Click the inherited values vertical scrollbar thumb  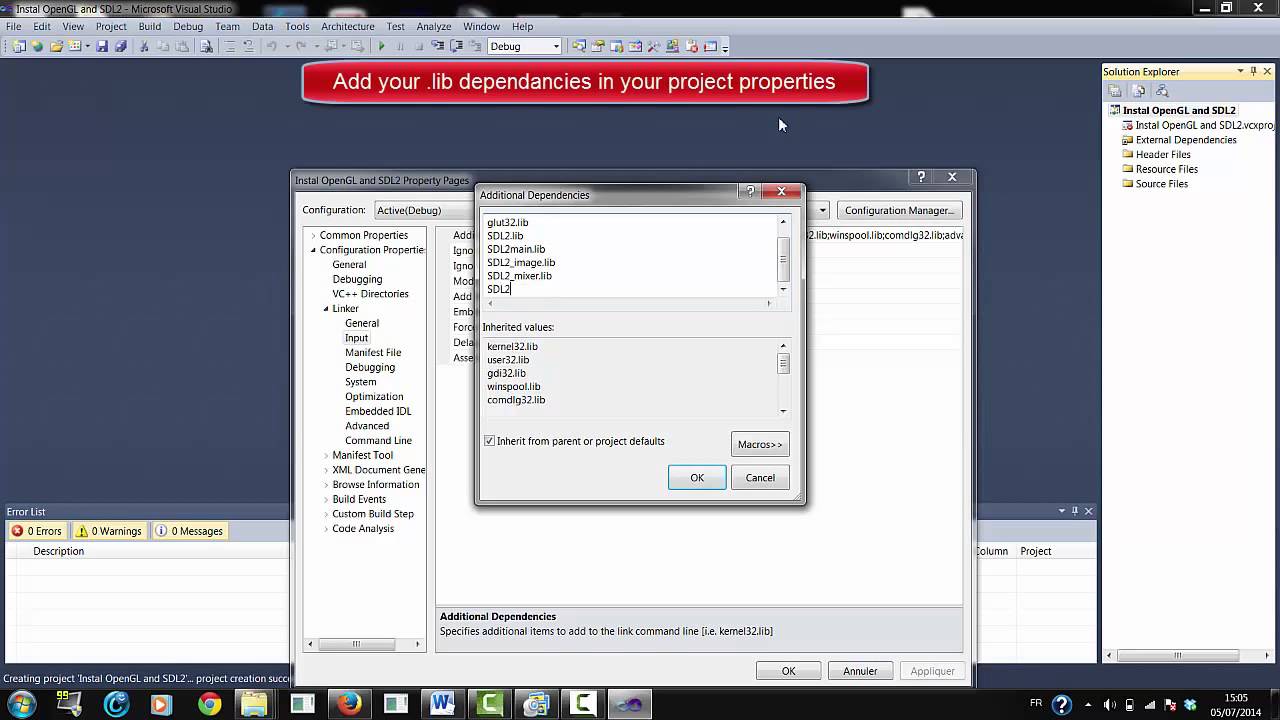[783, 363]
